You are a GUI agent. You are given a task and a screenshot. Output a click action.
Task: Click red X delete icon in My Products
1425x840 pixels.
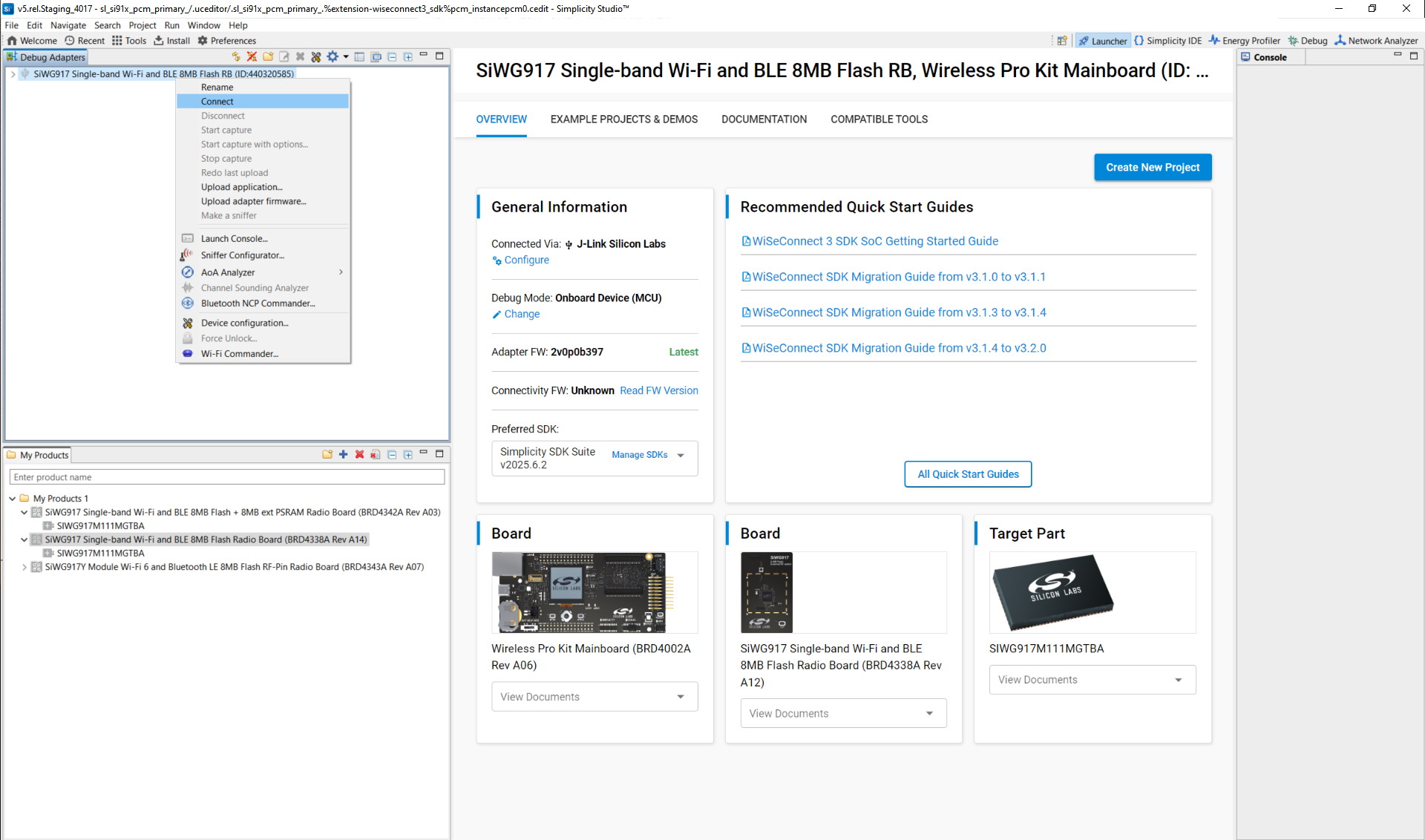359,455
